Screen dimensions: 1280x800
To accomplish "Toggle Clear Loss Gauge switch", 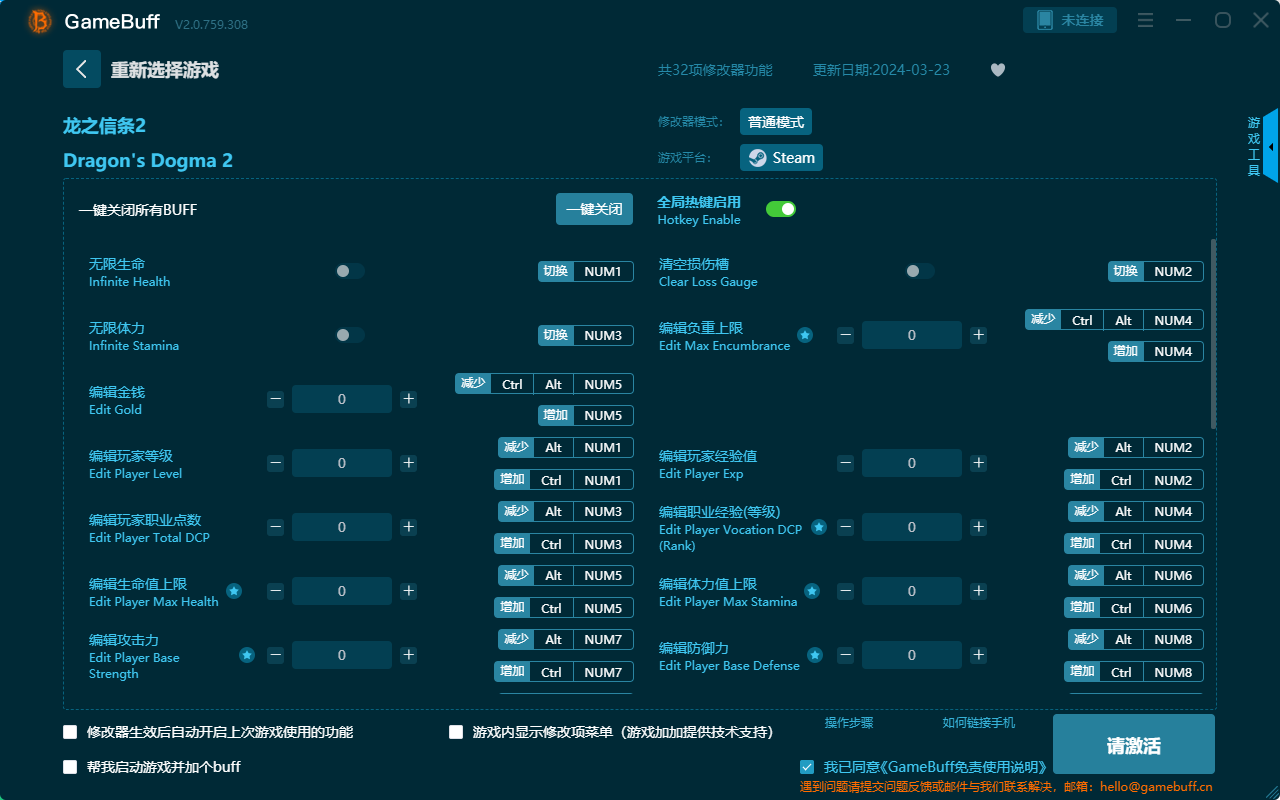I will click(x=920, y=271).
